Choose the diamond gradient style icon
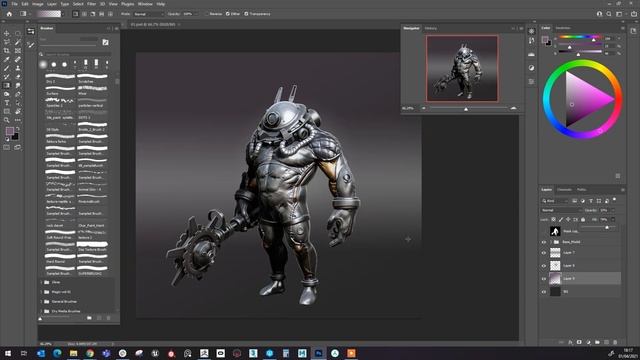Image resolution: width=640 pixels, height=360 pixels. coord(110,14)
